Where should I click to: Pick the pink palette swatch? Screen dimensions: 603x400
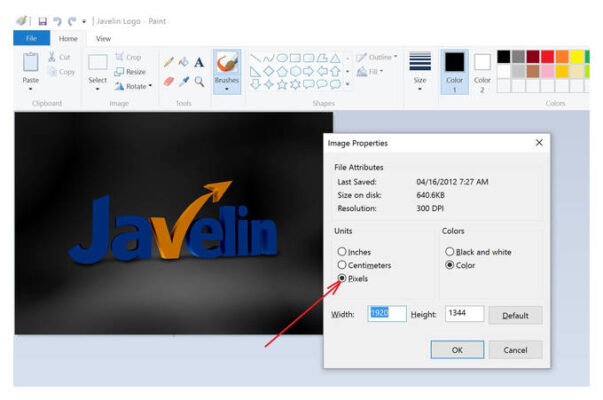click(x=548, y=71)
